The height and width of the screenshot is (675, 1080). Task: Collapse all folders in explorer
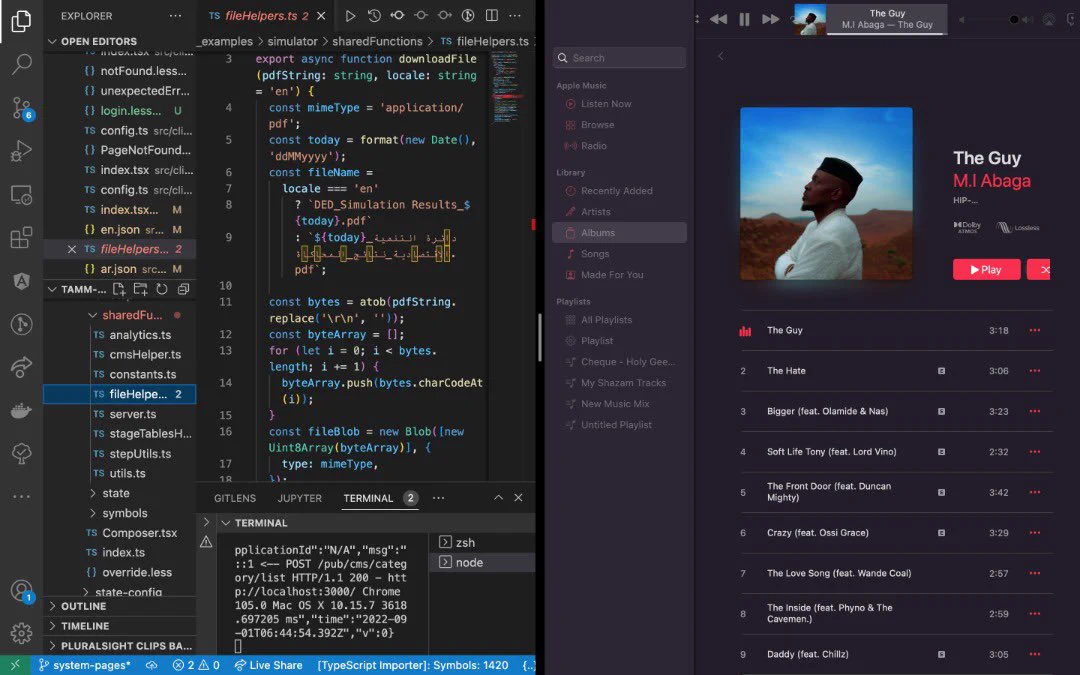pyautogui.click(x=183, y=289)
